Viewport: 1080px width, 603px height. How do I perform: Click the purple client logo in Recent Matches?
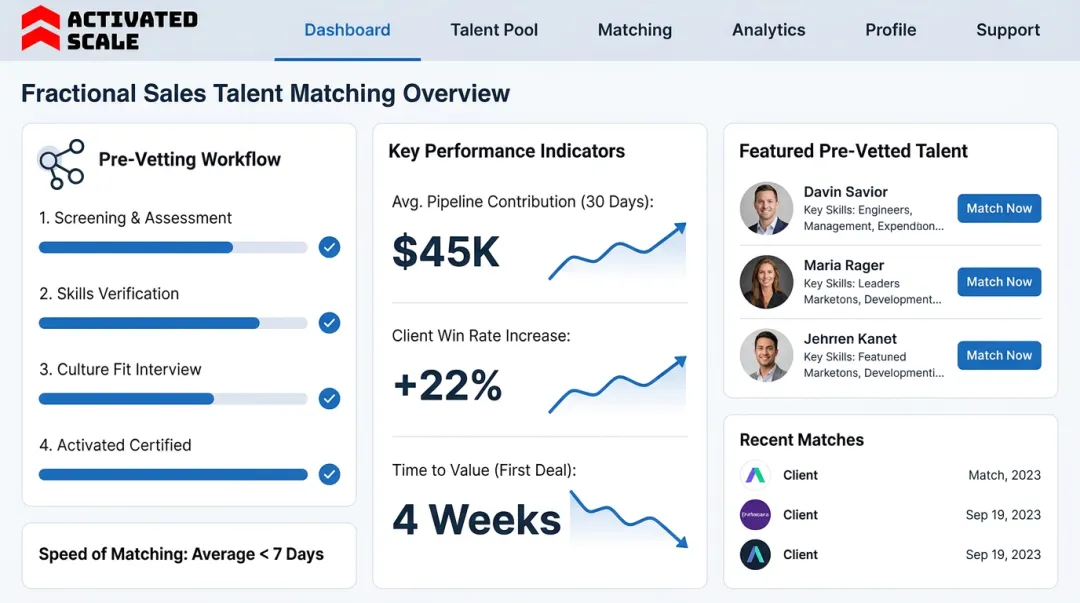tap(755, 515)
